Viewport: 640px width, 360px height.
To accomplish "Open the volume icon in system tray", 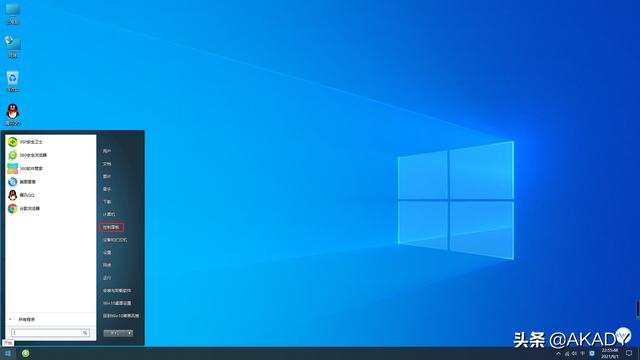I will coord(574,353).
